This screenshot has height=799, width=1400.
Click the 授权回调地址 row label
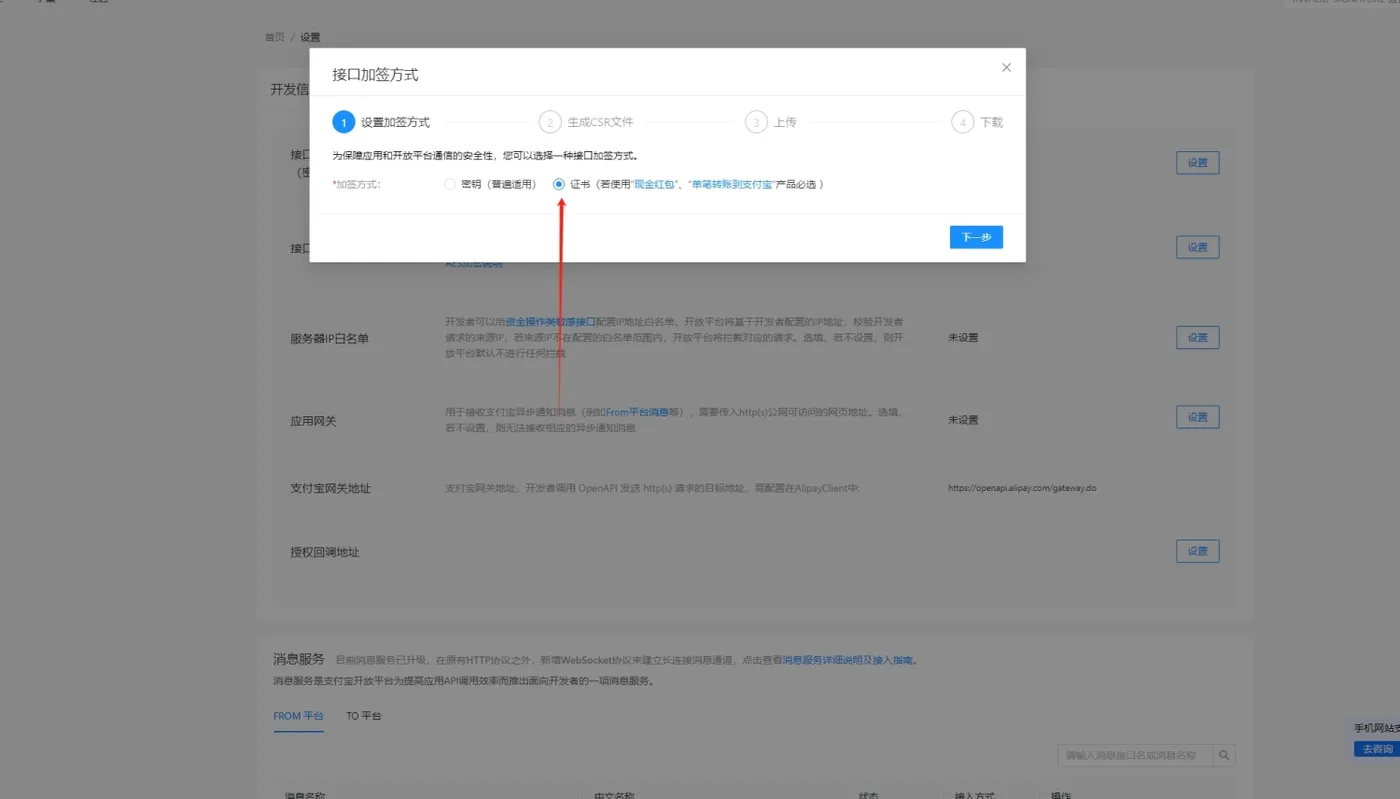[x=324, y=552]
